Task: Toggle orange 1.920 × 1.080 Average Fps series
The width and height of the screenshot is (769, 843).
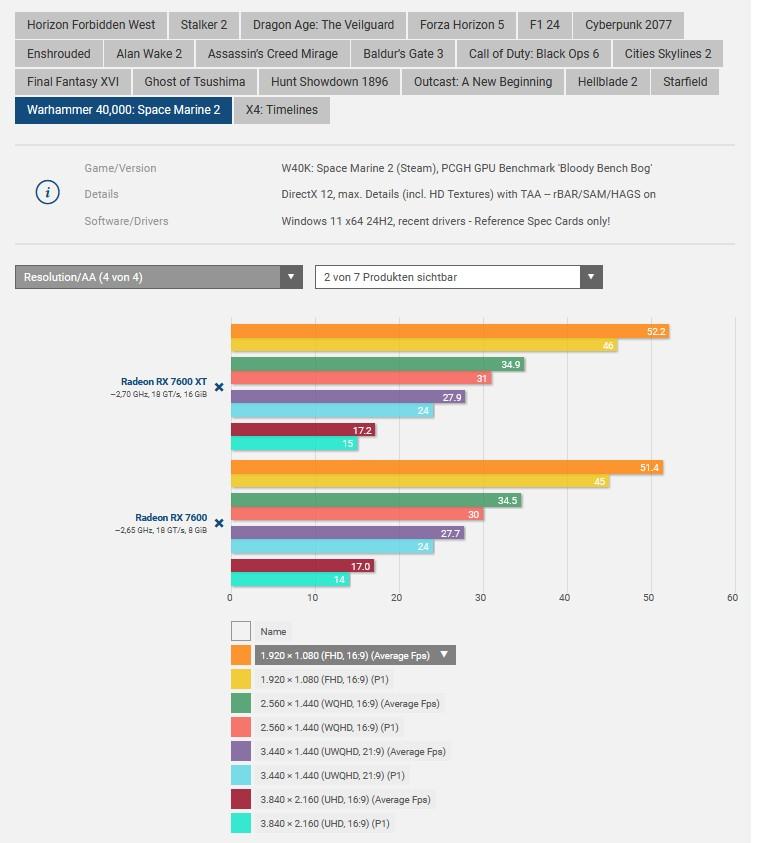Action: click(241, 655)
